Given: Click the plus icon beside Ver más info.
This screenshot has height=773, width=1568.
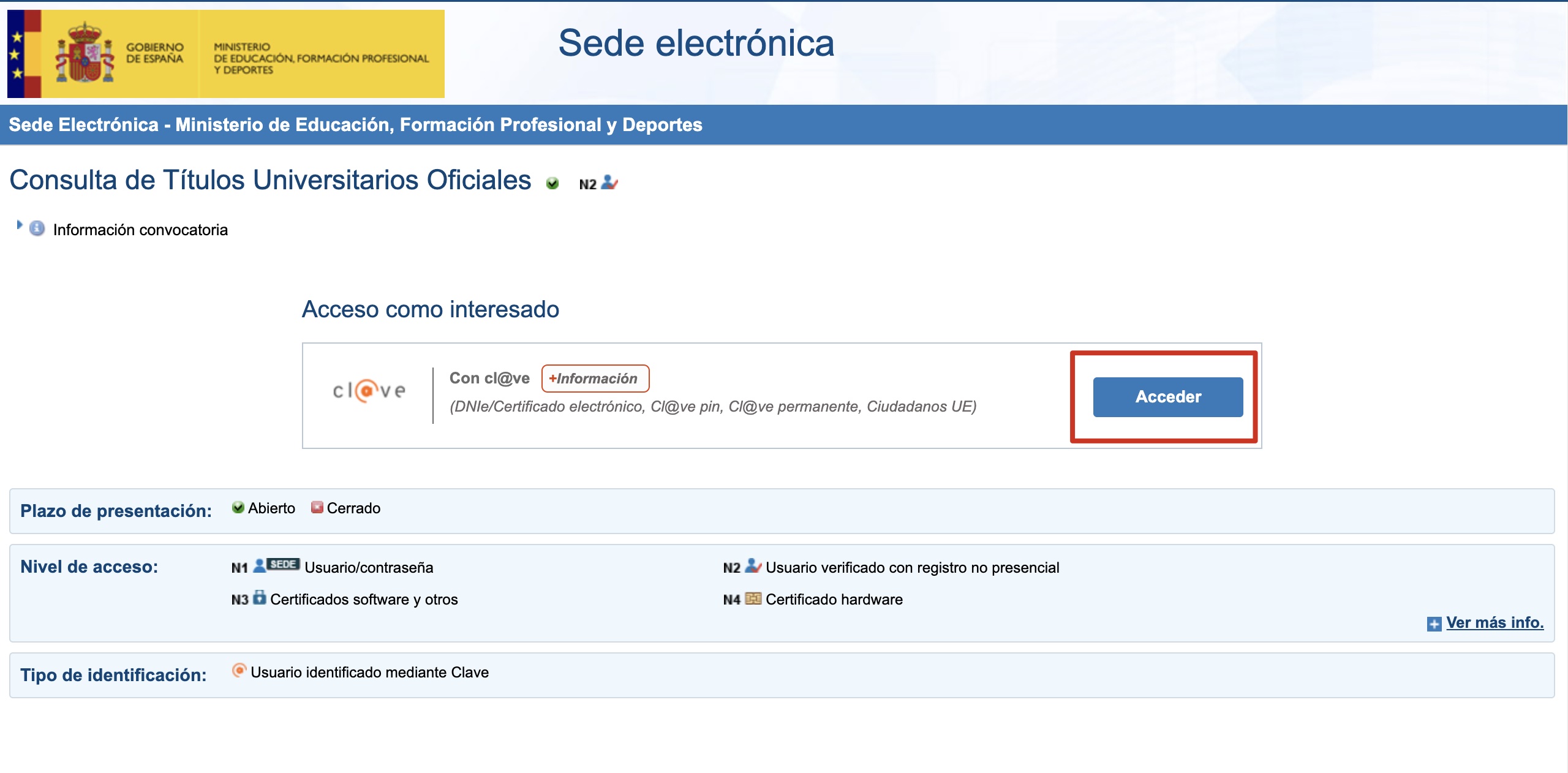Looking at the screenshot, I should point(1434,624).
